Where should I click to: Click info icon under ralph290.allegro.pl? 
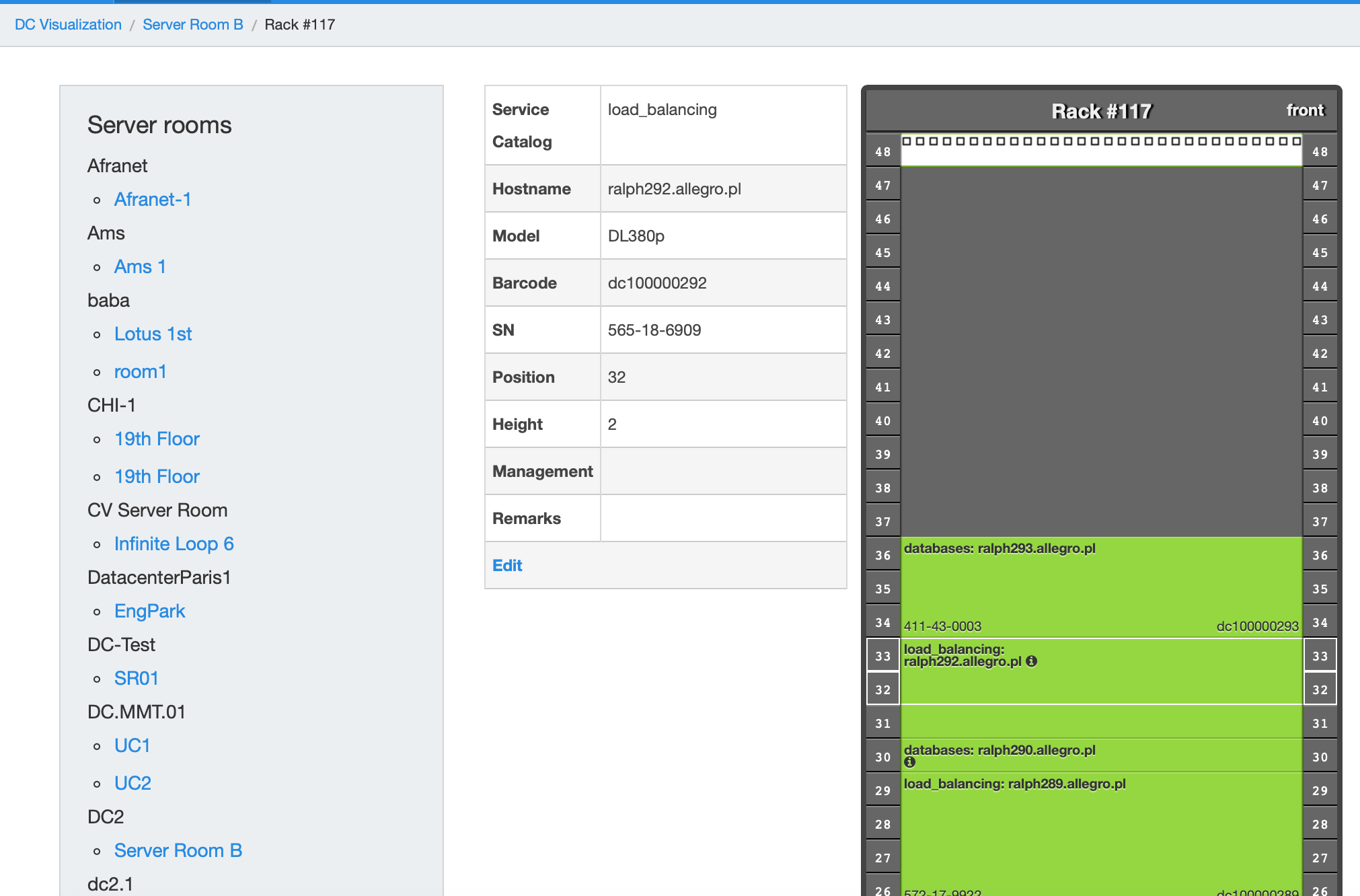[909, 762]
